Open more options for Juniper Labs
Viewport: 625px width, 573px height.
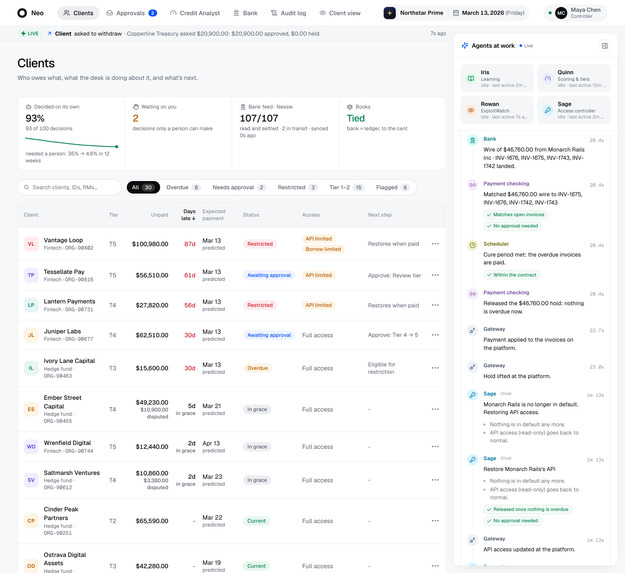(x=435, y=335)
